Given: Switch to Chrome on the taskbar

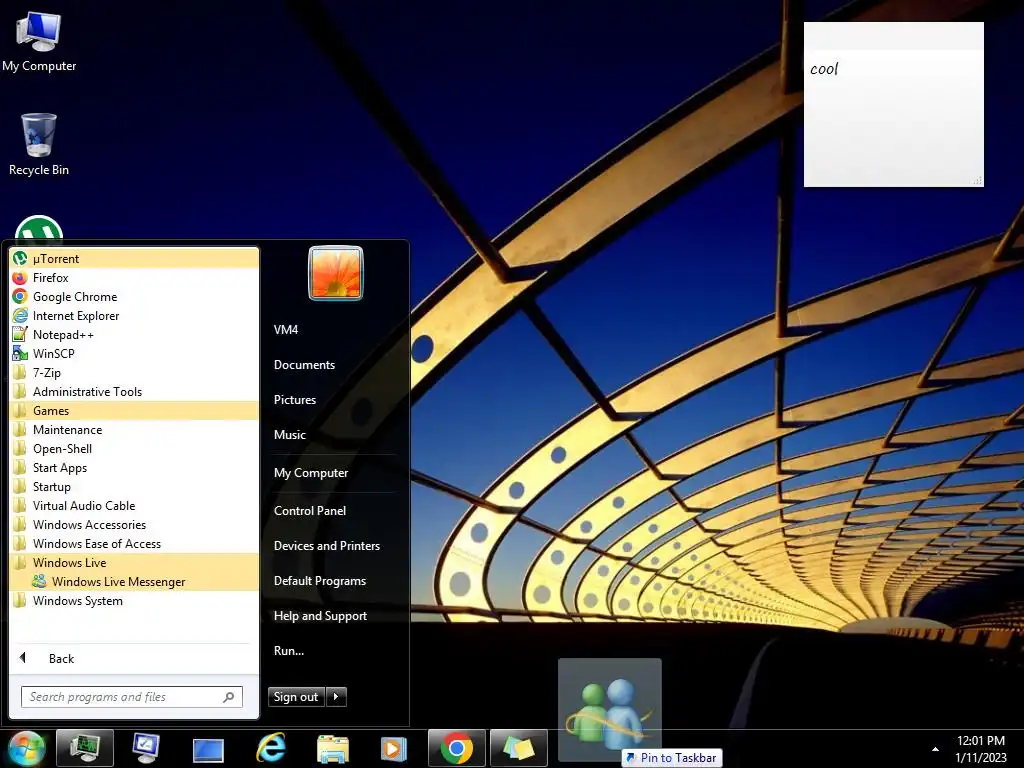Looking at the screenshot, I should (x=456, y=748).
